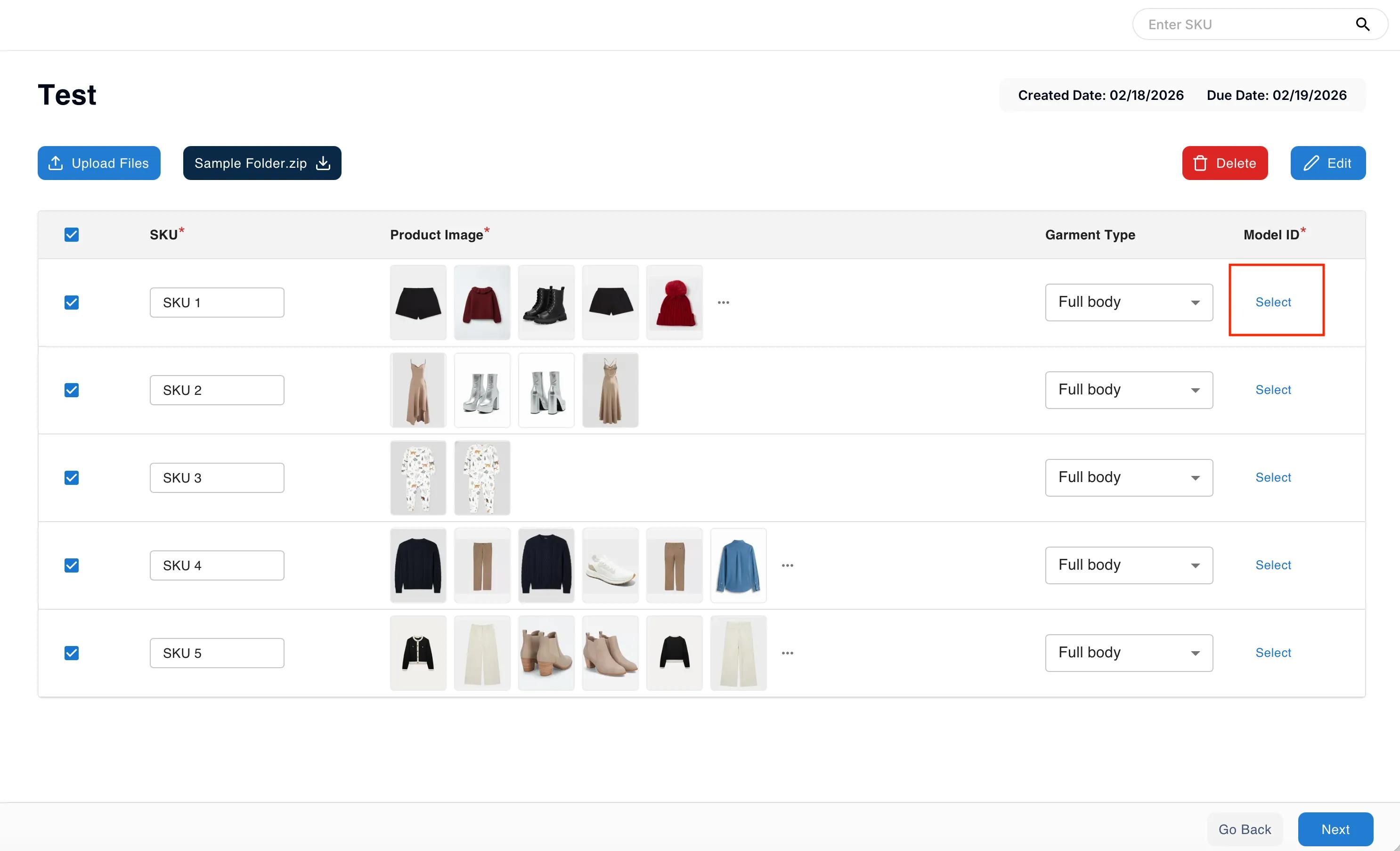Click the SKU column header
The image size is (1400, 851).
click(x=166, y=234)
